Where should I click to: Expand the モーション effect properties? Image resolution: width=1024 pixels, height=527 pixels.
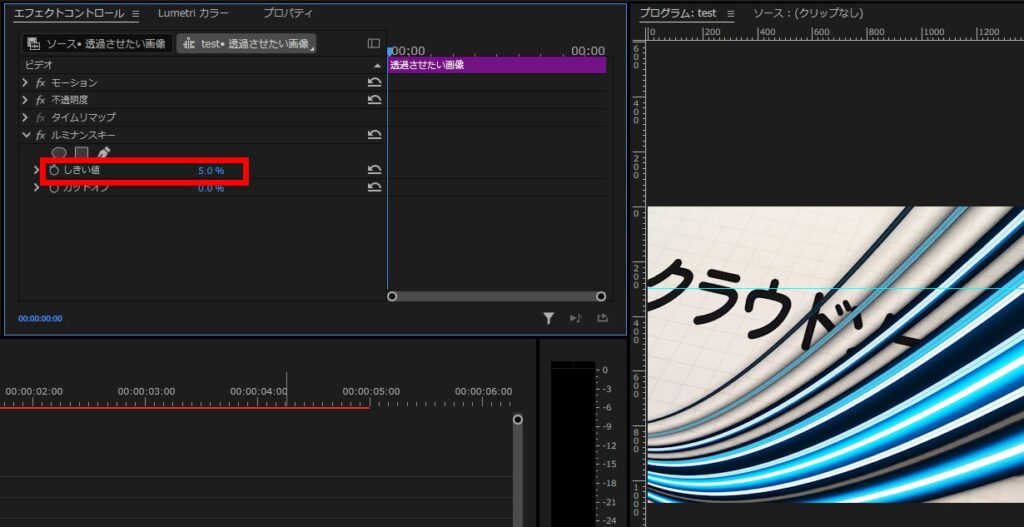[25, 83]
